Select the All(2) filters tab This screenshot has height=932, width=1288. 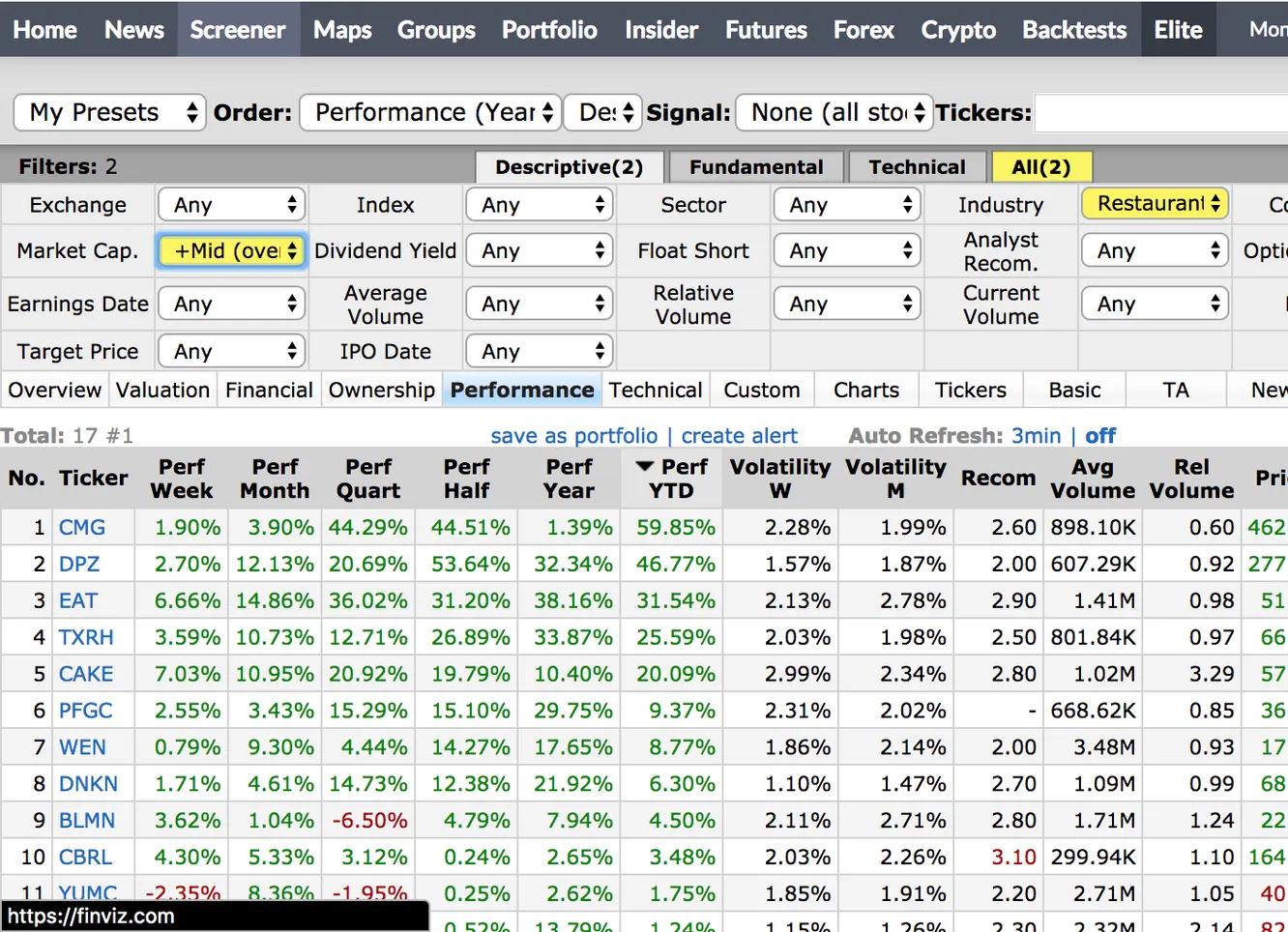coord(1040,167)
